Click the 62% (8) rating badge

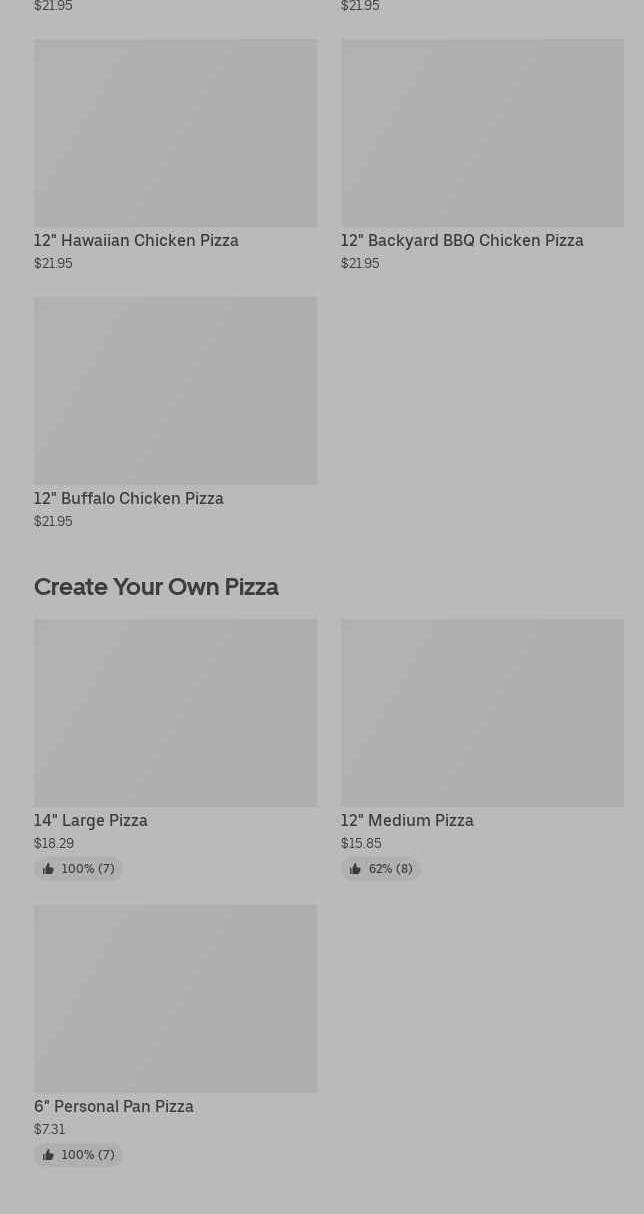pos(381,869)
